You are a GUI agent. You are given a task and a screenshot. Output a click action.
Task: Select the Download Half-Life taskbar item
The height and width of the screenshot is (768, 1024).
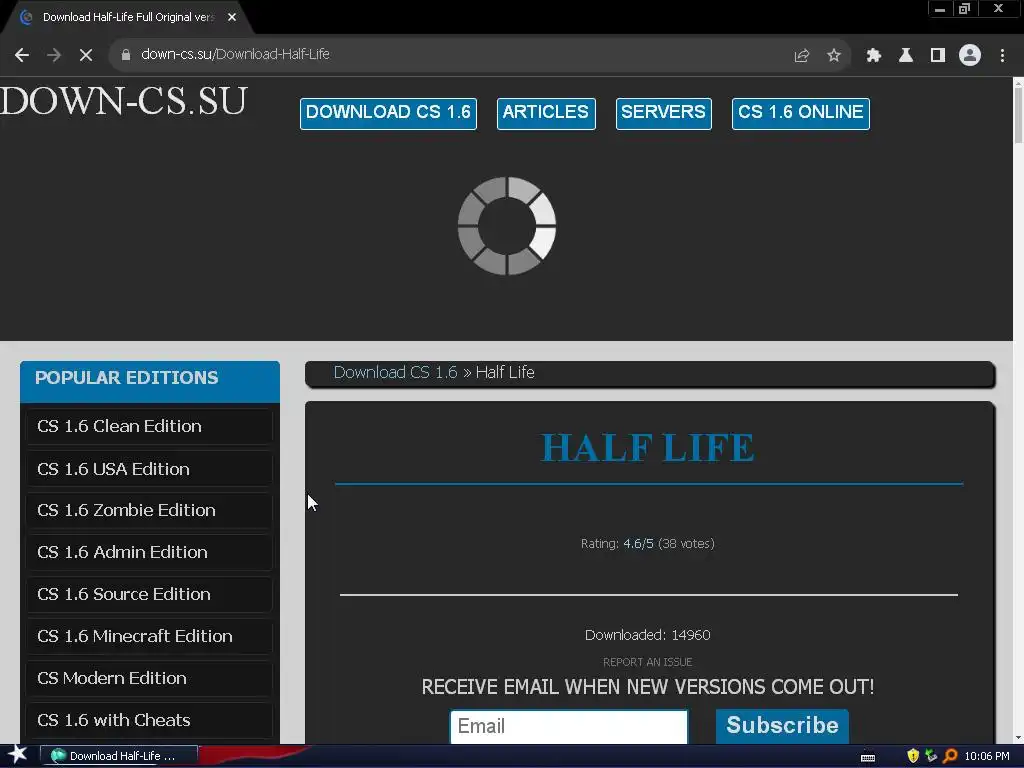[119, 756]
